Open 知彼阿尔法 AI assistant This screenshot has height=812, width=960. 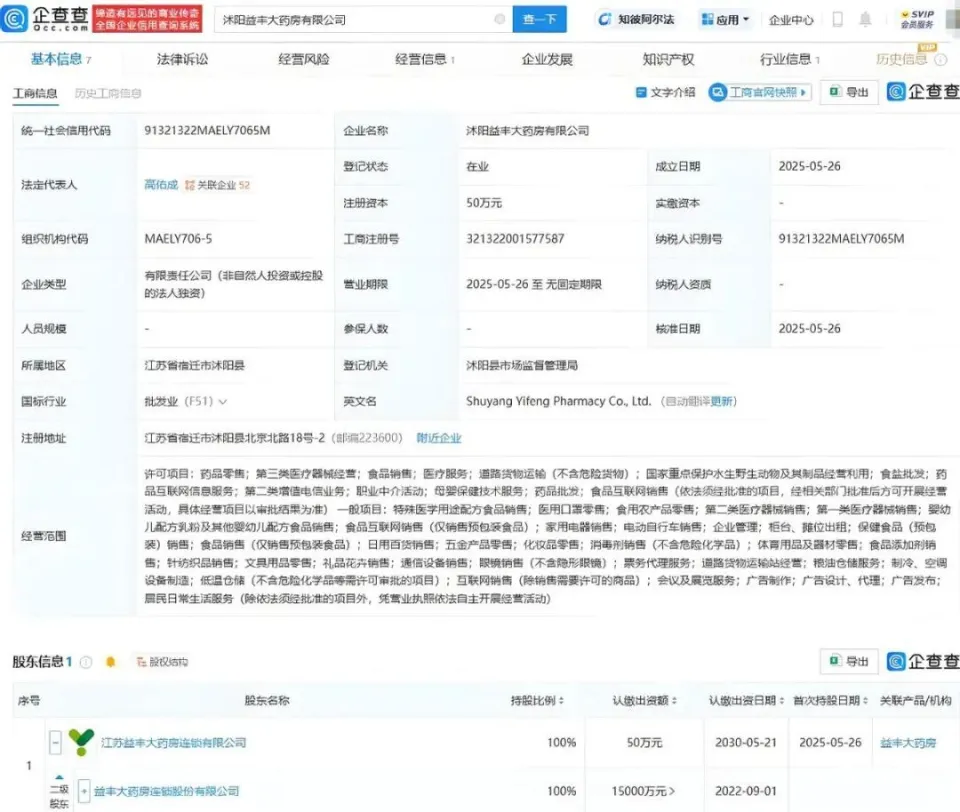[x=636, y=20]
